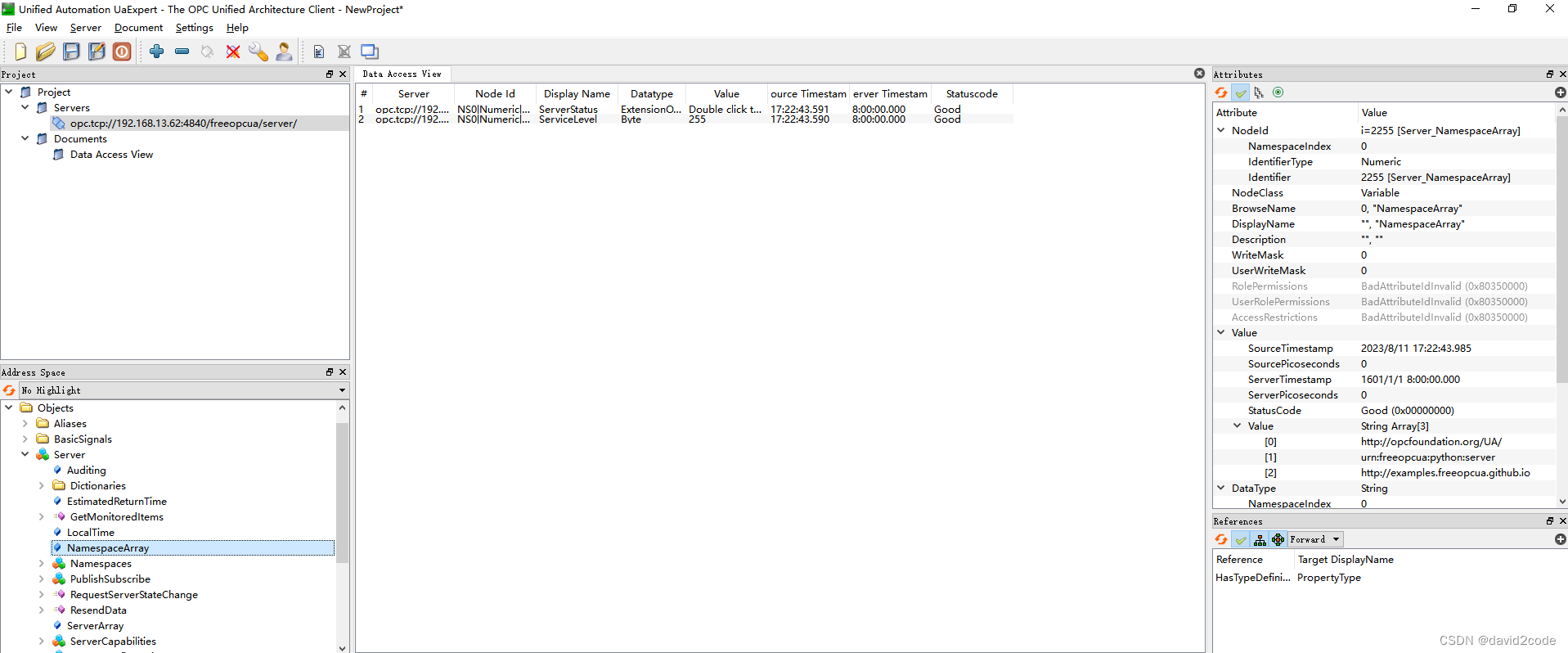Screen dimensions: 1568x653
Task: Collapse the Server object in Address Space
Action: point(25,454)
